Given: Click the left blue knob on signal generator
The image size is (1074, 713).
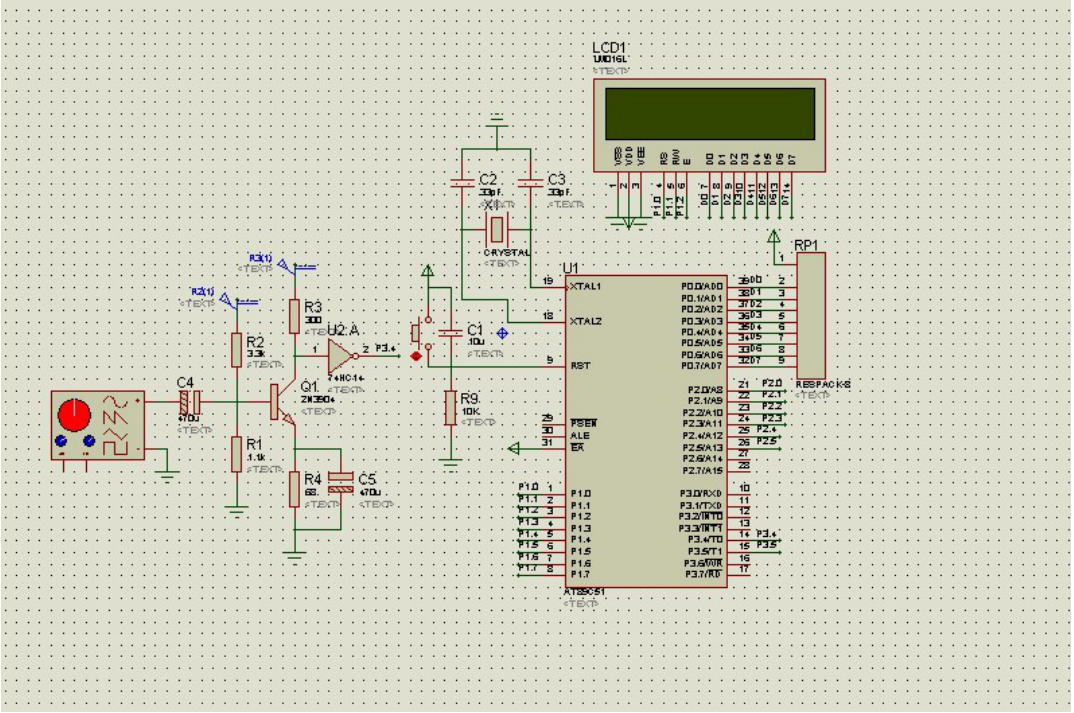Looking at the screenshot, I should (61, 441).
